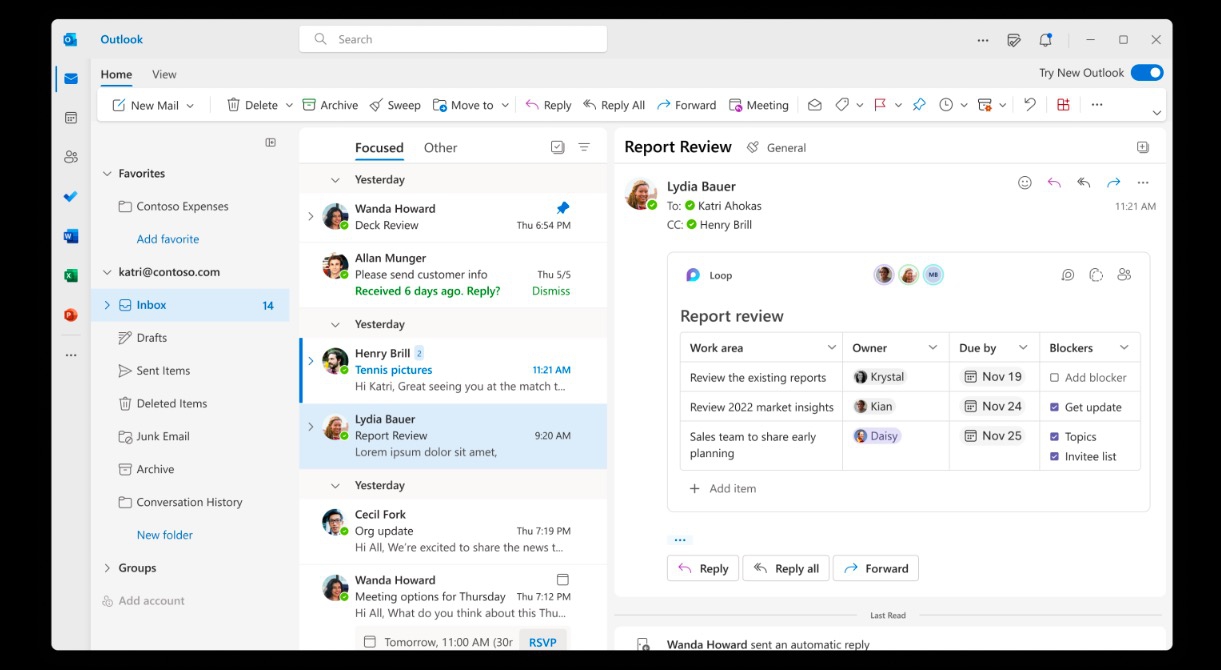Open the Work area column dropdown
Image resolution: width=1221 pixels, height=670 pixels.
coord(831,348)
